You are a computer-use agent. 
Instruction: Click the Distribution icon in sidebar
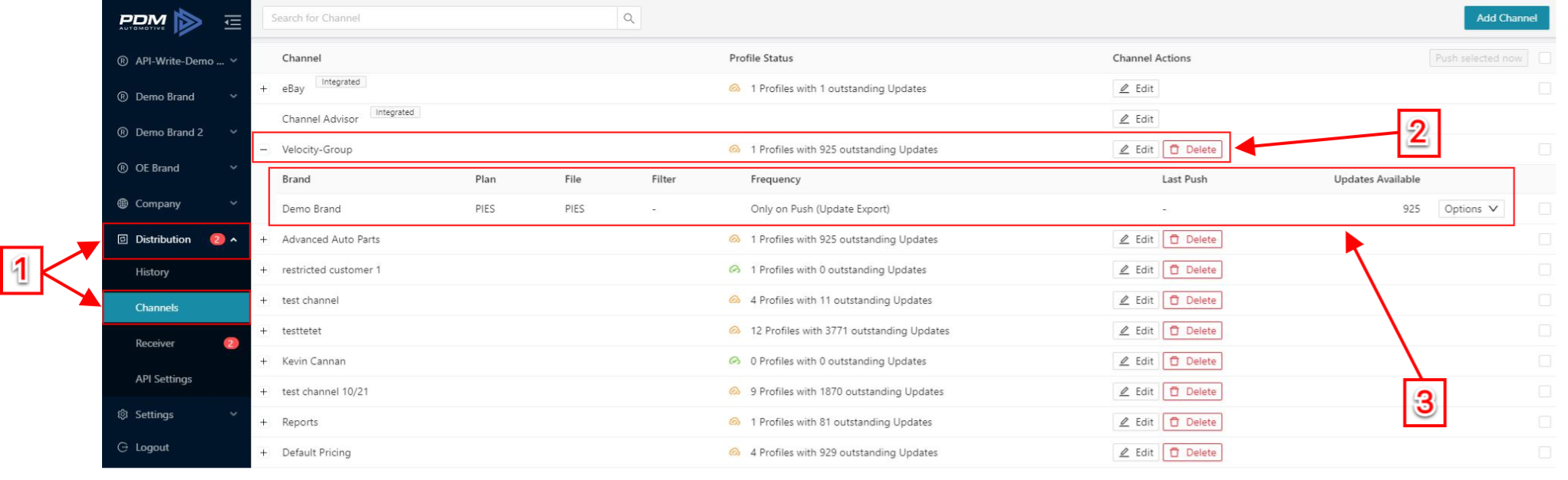click(123, 239)
